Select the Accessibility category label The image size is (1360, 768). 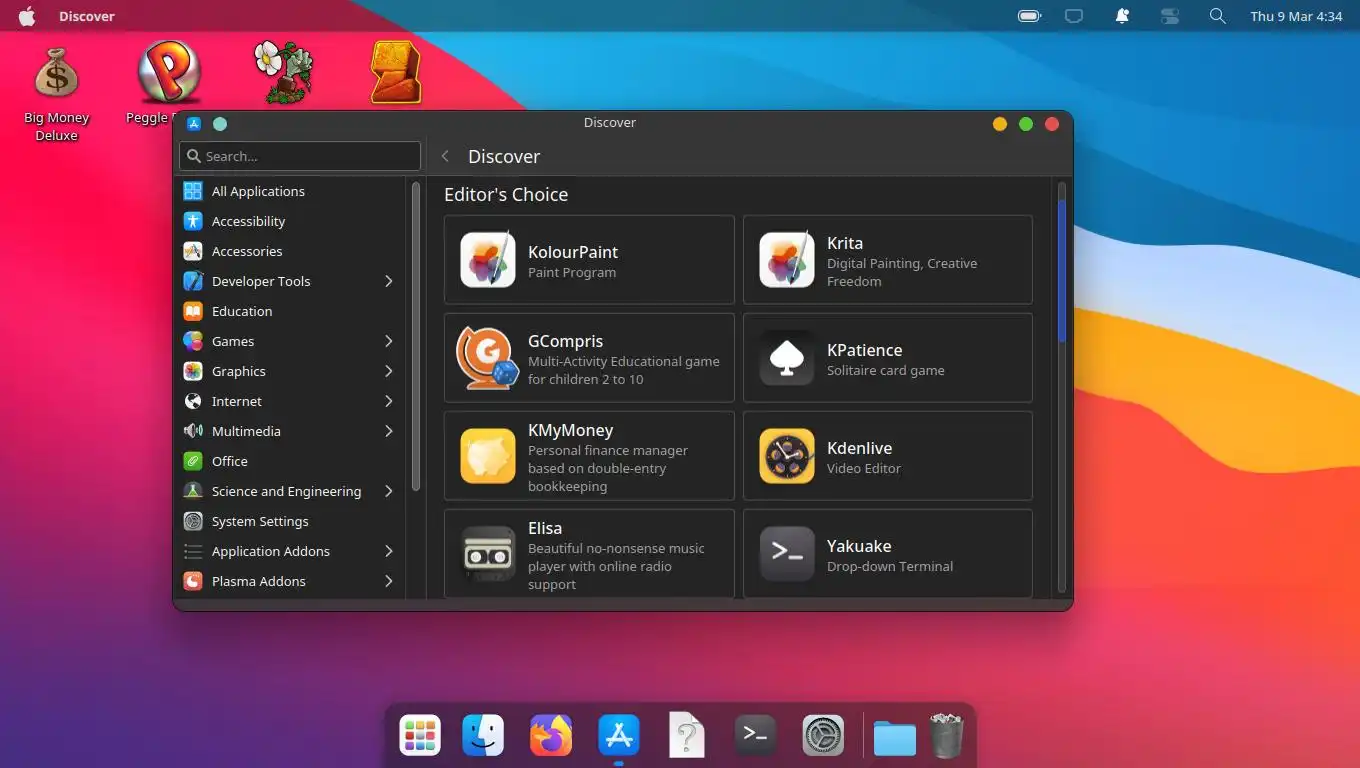(x=248, y=221)
